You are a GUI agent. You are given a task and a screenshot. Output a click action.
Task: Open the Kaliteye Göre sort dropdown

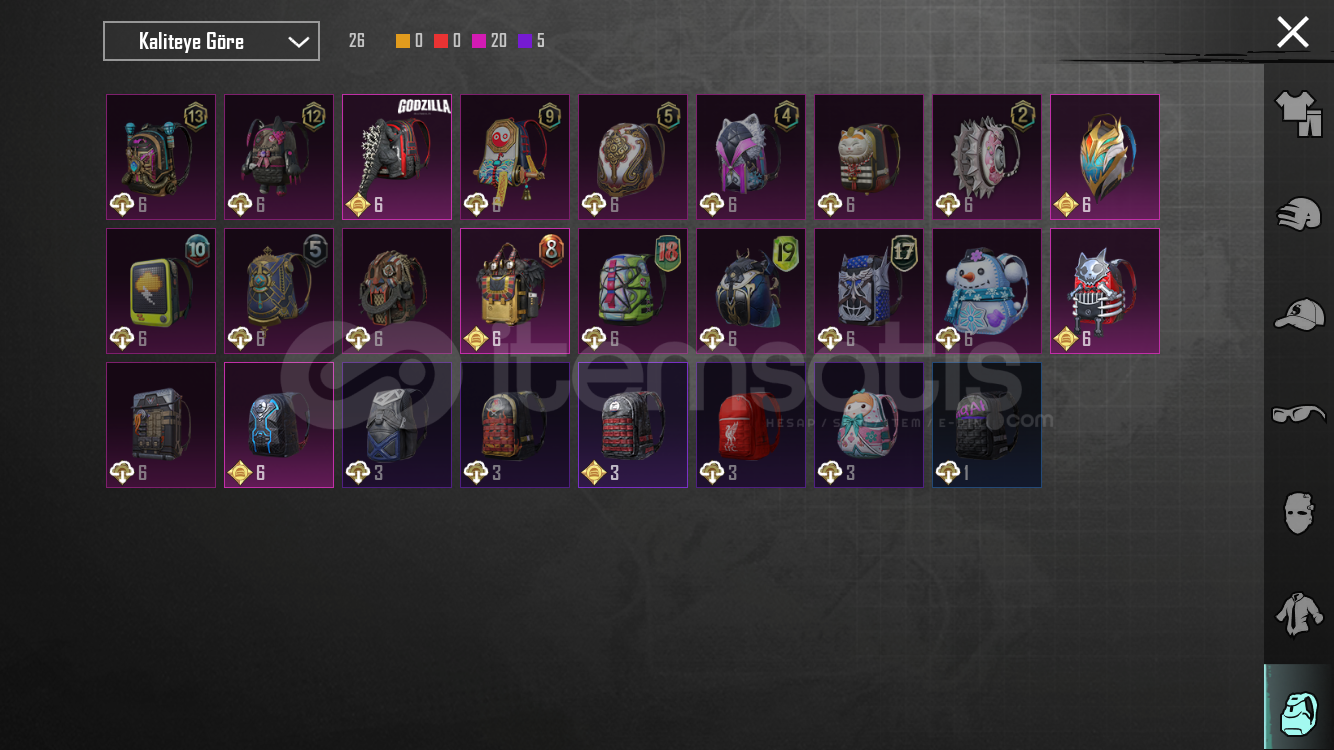211,41
